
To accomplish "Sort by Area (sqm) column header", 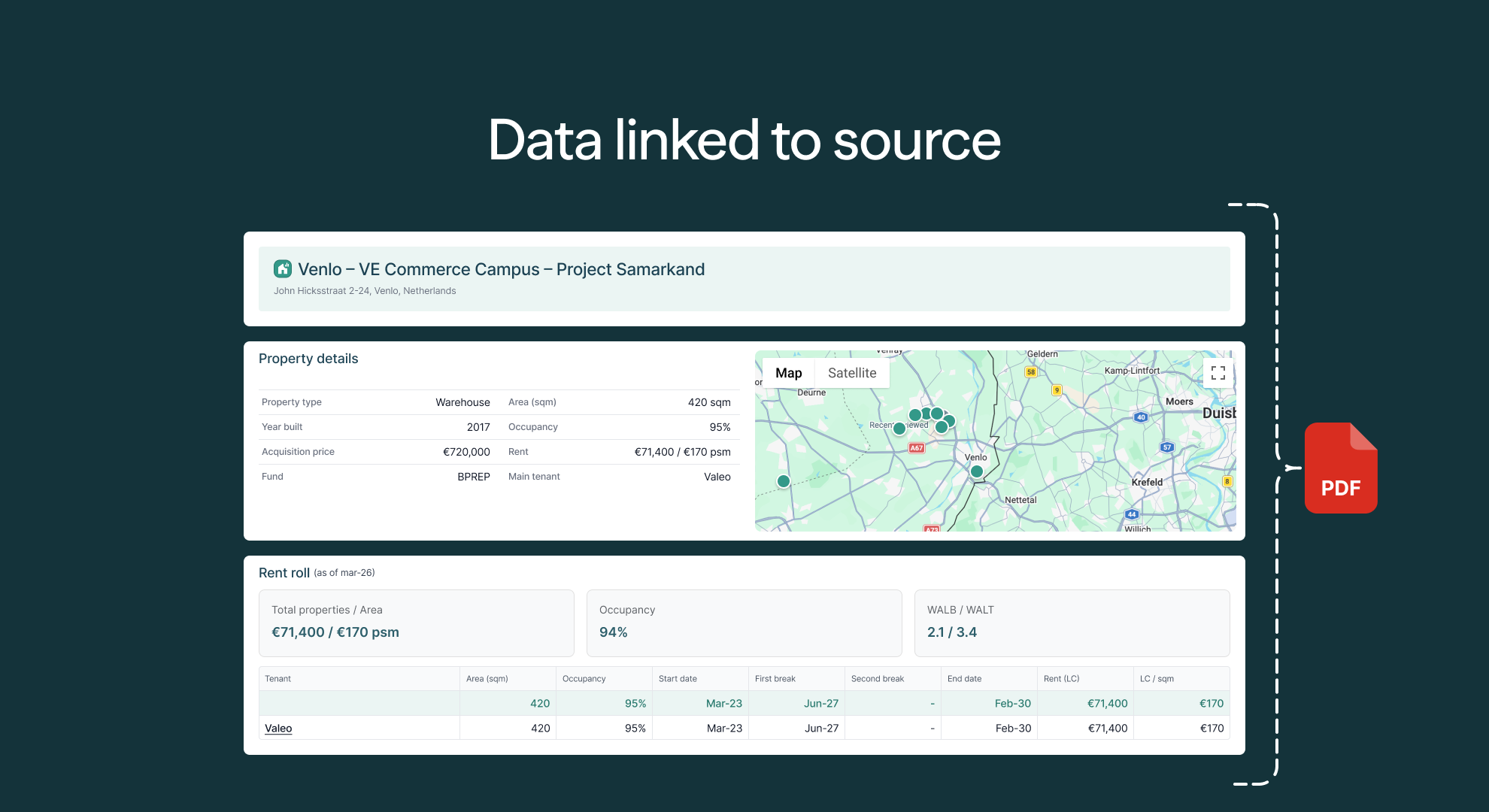I will point(487,678).
